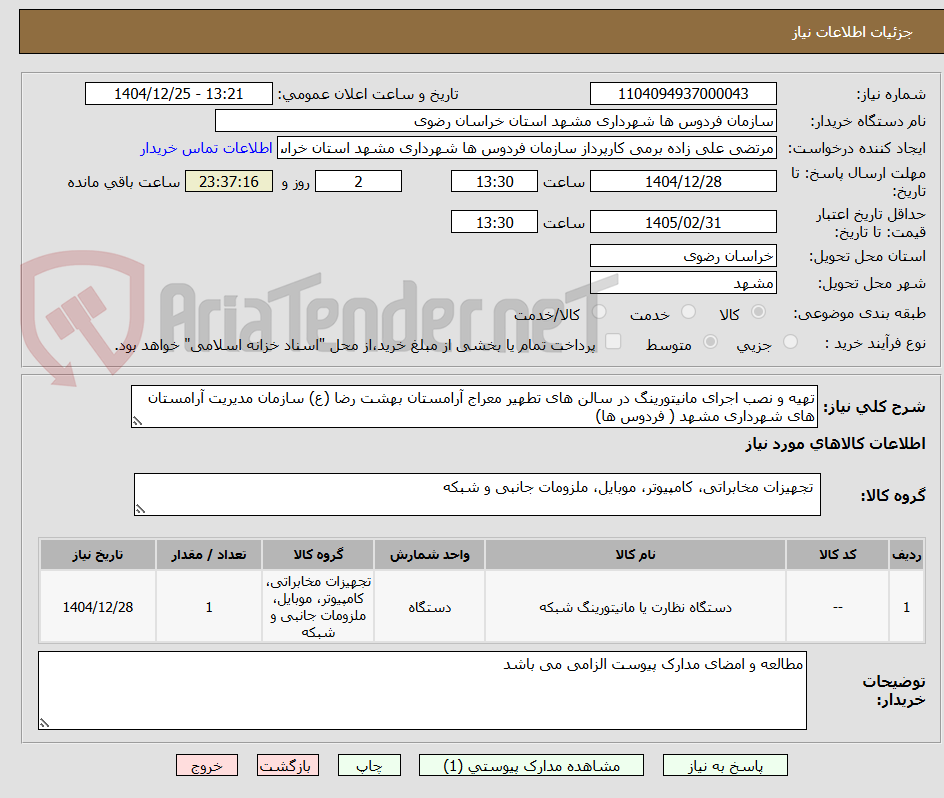This screenshot has height=798, width=944.
Task: Click the remaining time 23:37:16 field
Action: (229, 181)
